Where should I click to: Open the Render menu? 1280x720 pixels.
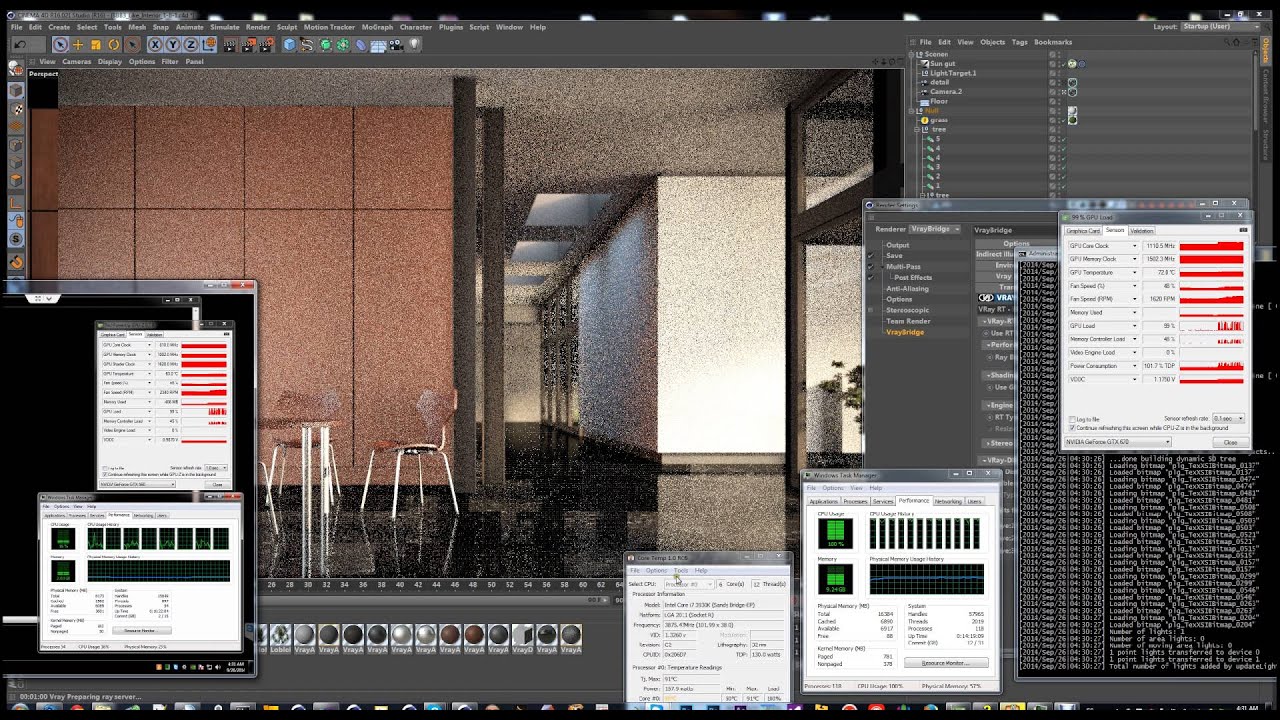tap(258, 27)
